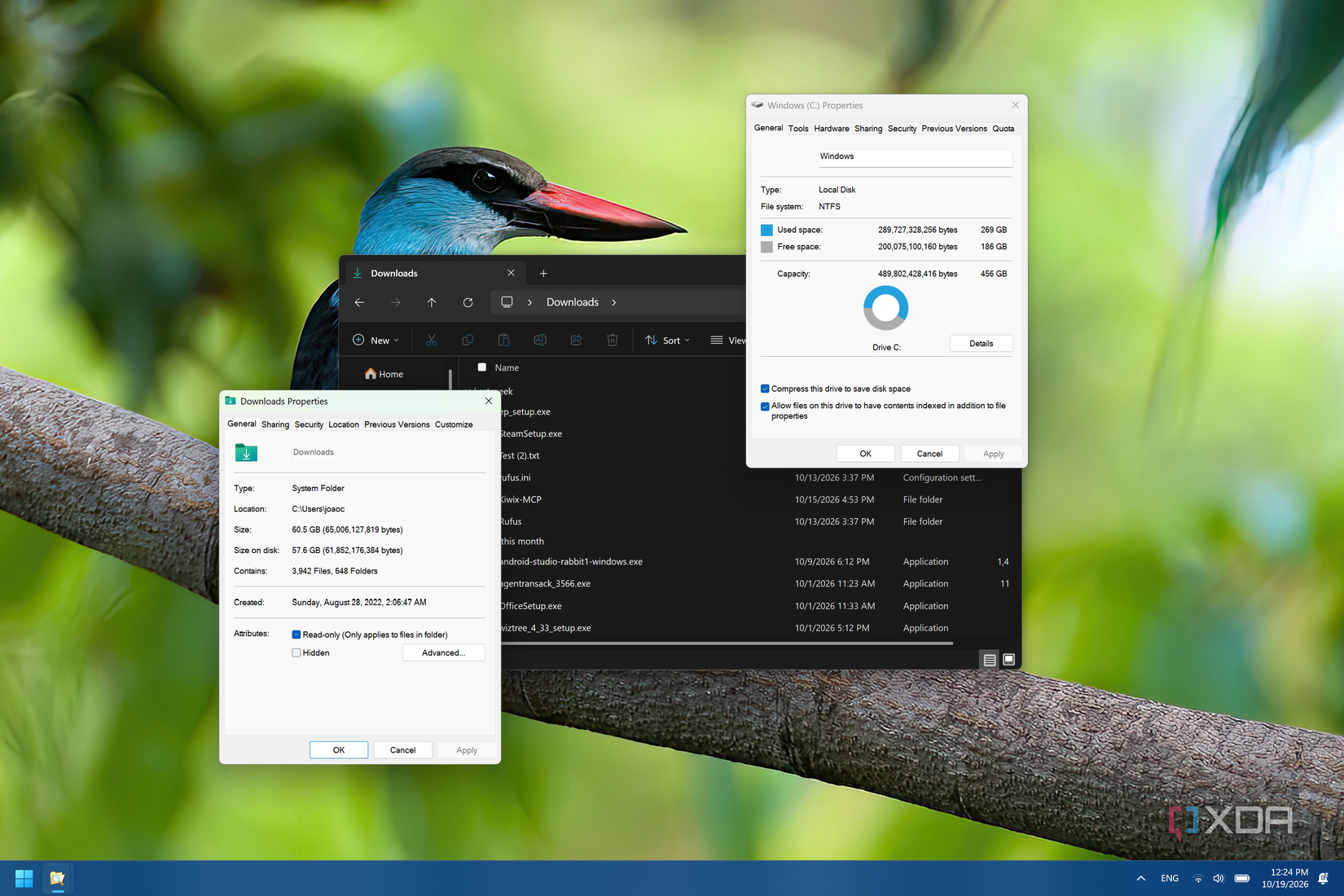Expand chevron after Downloads in address bar
The image size is (1344, 896).
[x=613, y=302]
